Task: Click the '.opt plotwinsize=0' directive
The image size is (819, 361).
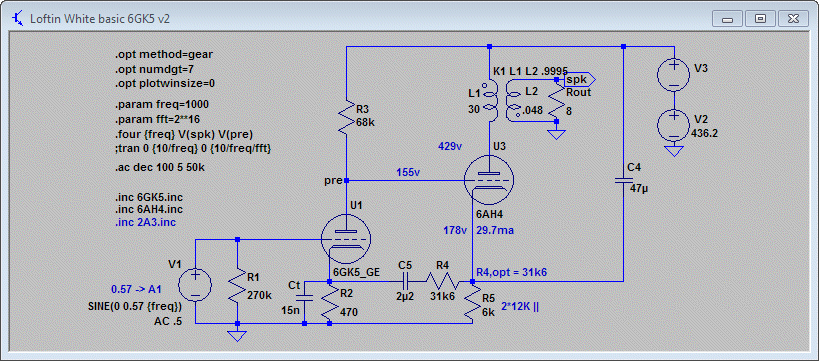Action: (166, 83)
